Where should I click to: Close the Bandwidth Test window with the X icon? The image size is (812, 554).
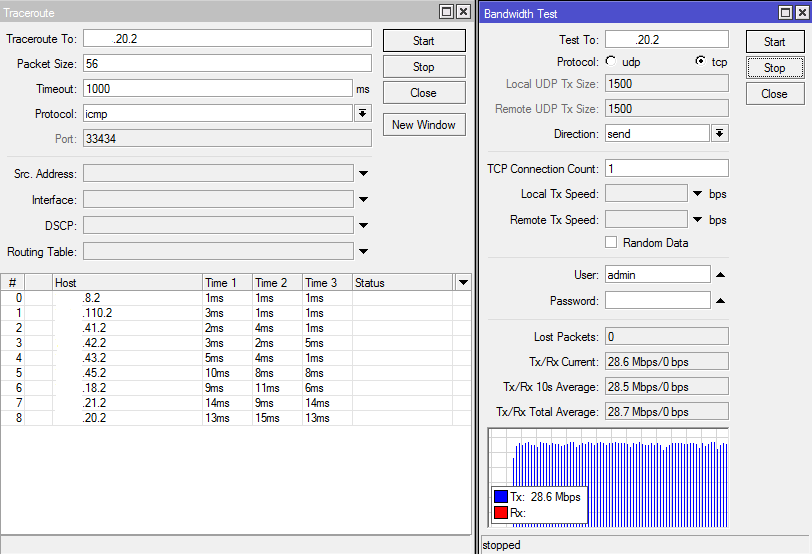[802, 12]
